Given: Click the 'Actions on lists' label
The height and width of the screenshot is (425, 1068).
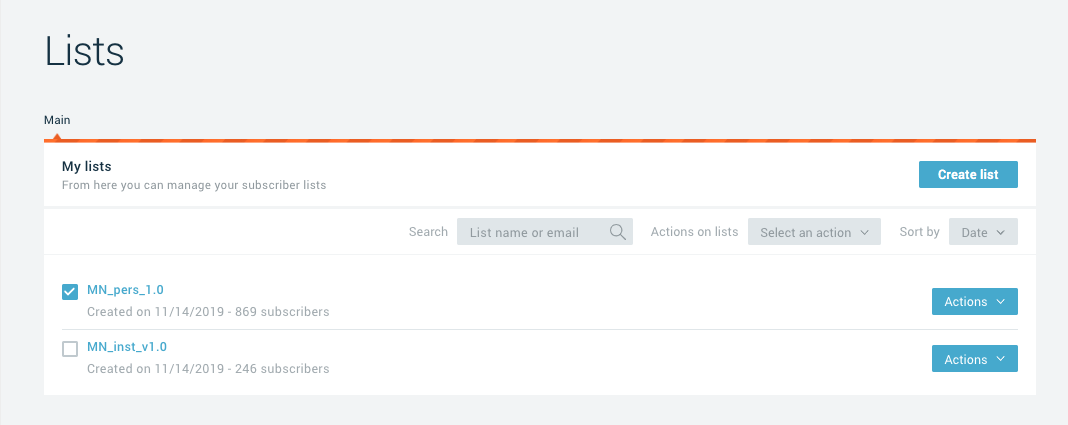Looking at the screenshot, I should 694,232.
